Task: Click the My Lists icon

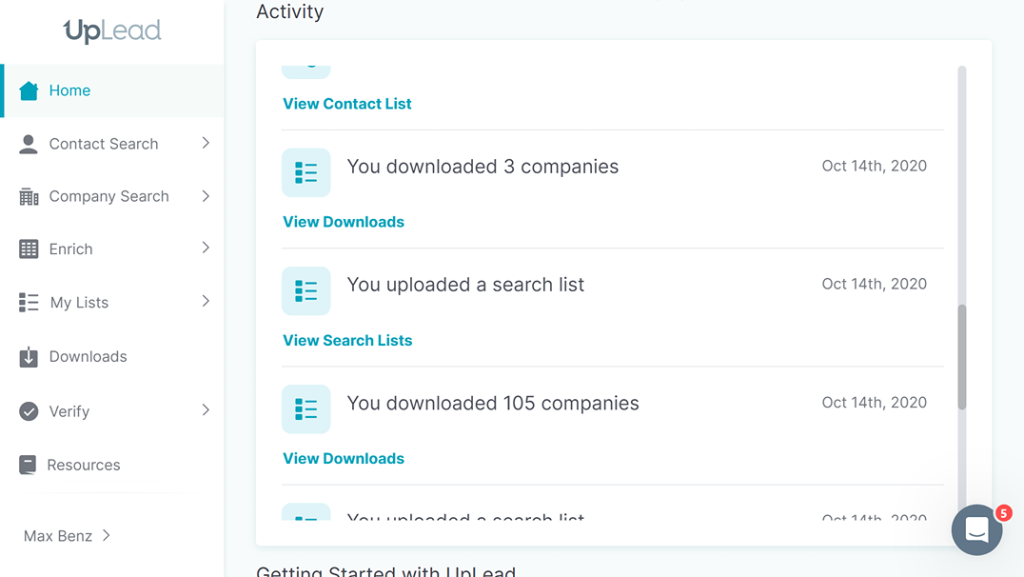Action: point(29,303)
